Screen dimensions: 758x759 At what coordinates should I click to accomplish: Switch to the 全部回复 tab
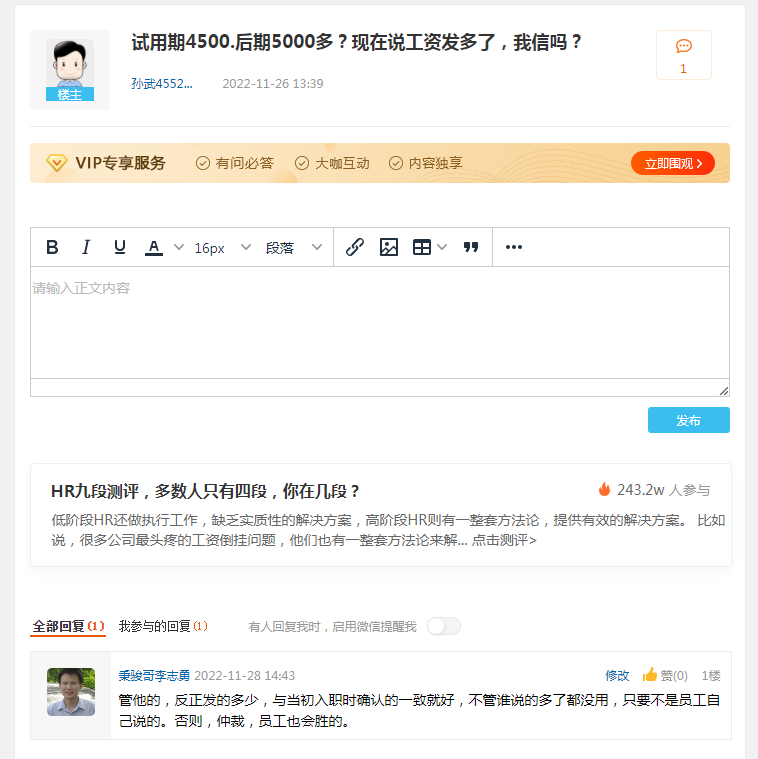pyautogui.click(x=67, y=626)
